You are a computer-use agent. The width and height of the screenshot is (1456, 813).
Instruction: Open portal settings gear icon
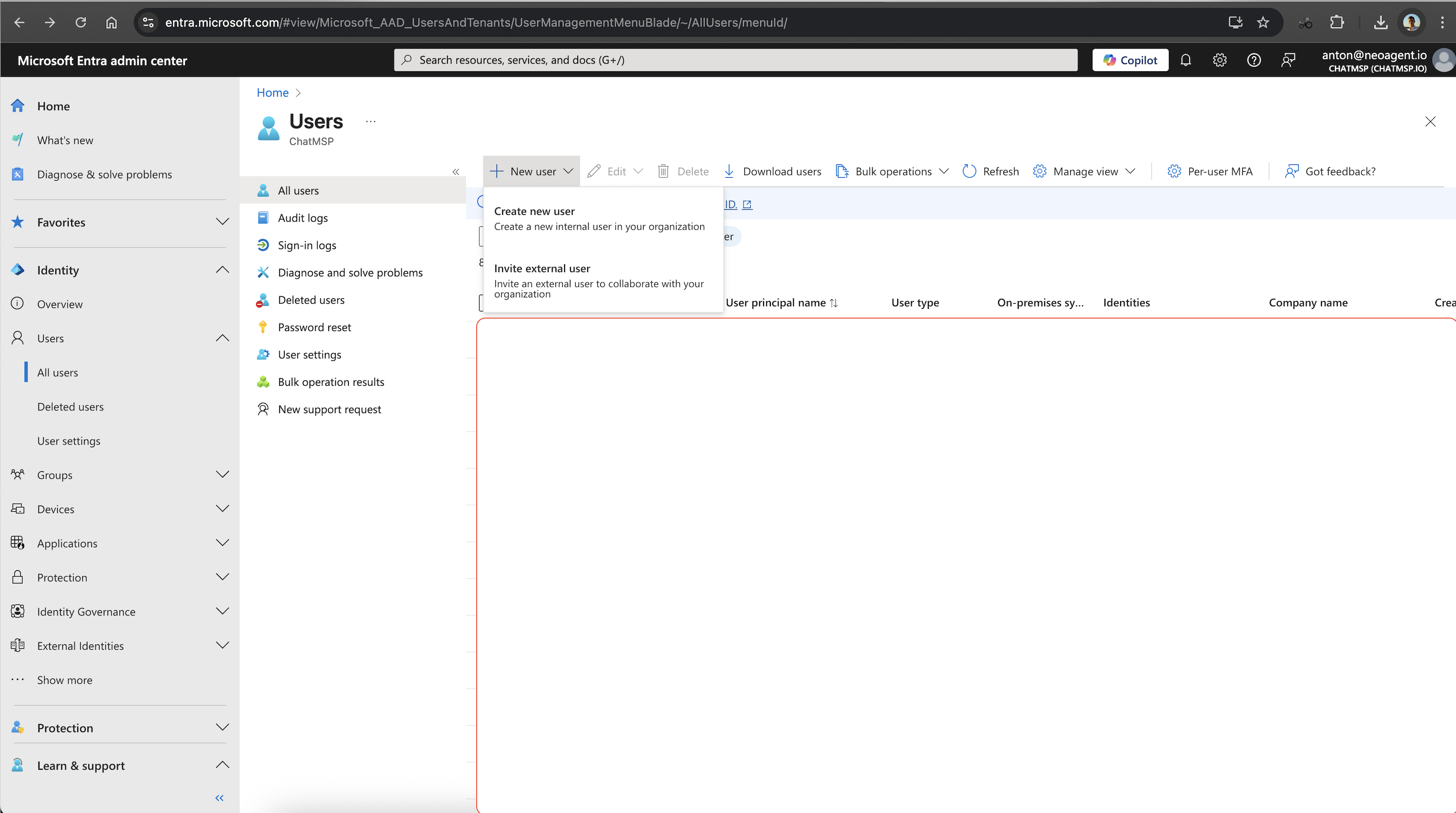click(1219, 60)
